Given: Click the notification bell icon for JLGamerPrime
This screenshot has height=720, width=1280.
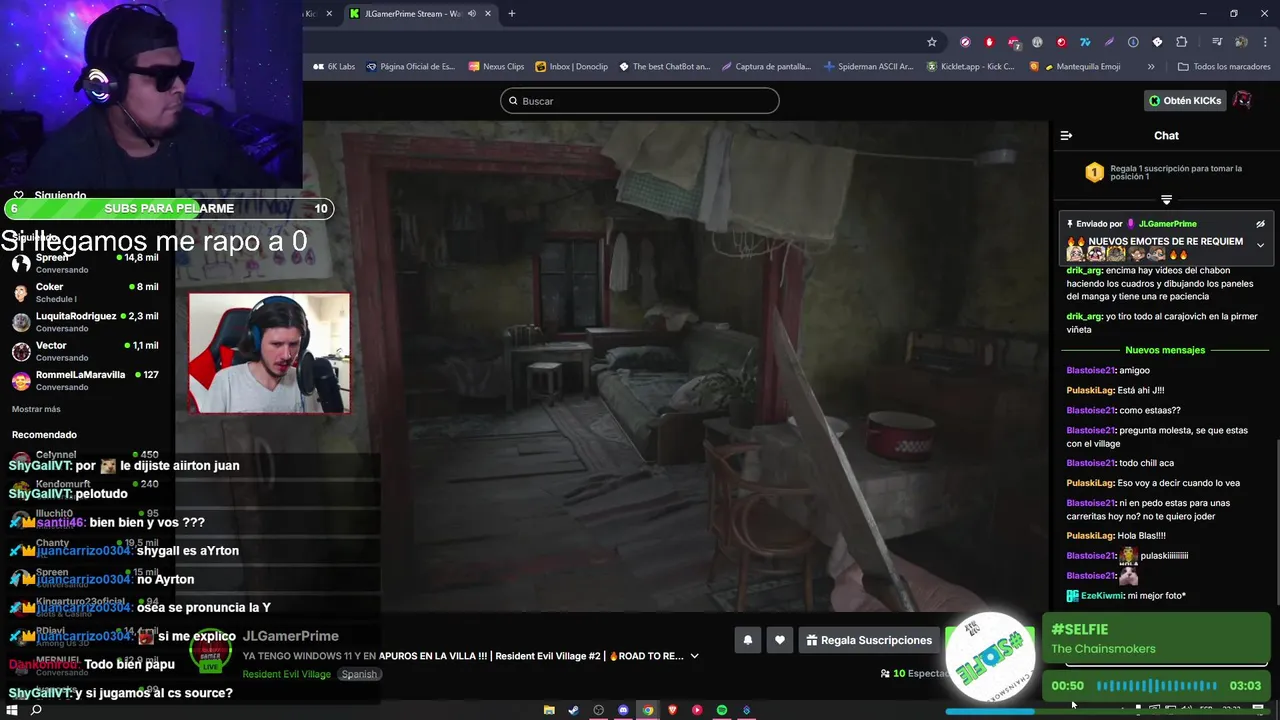Looking at the screenshot, I should [747, 640].
